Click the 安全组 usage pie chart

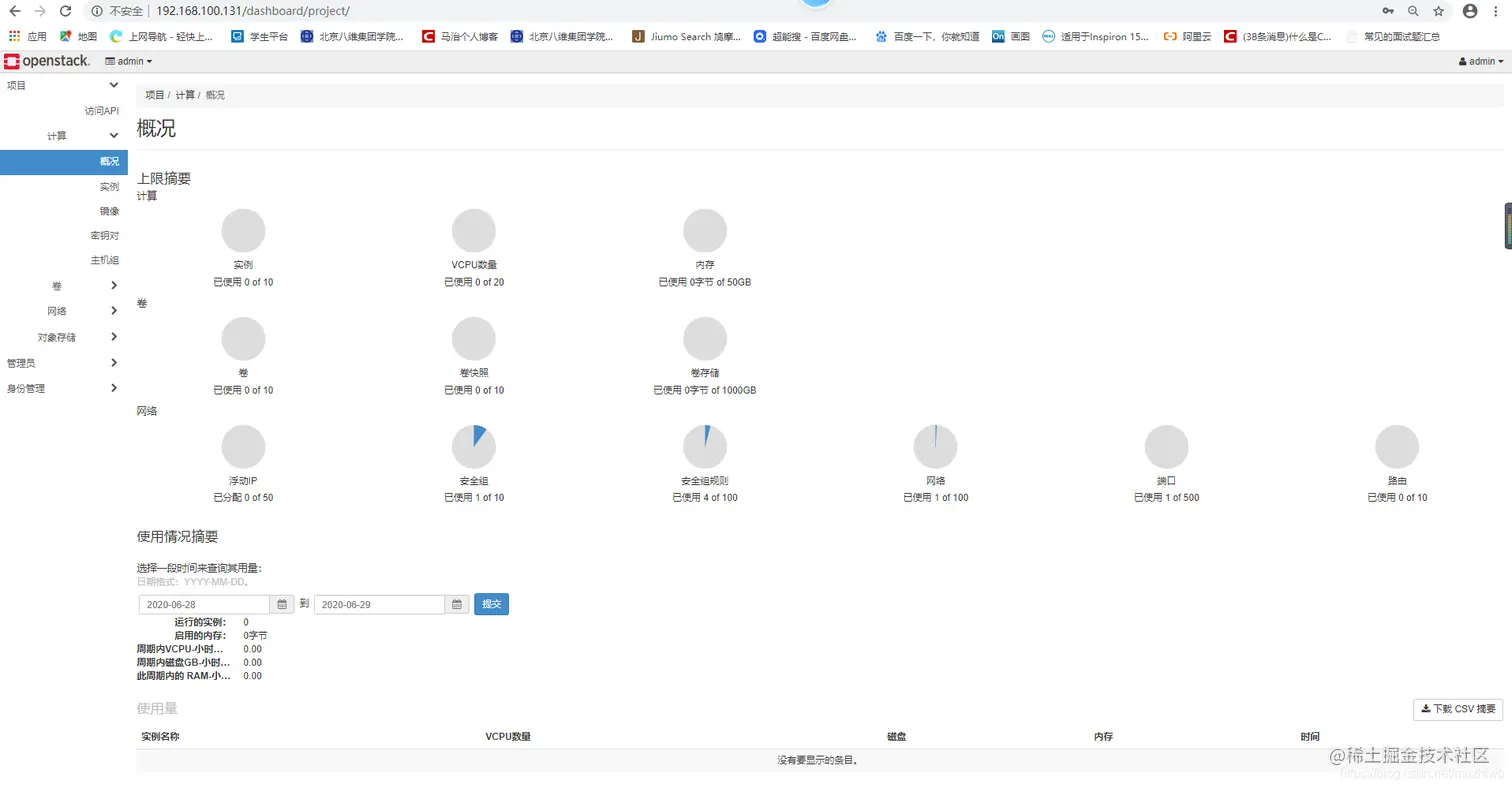(x=474, y=446)
